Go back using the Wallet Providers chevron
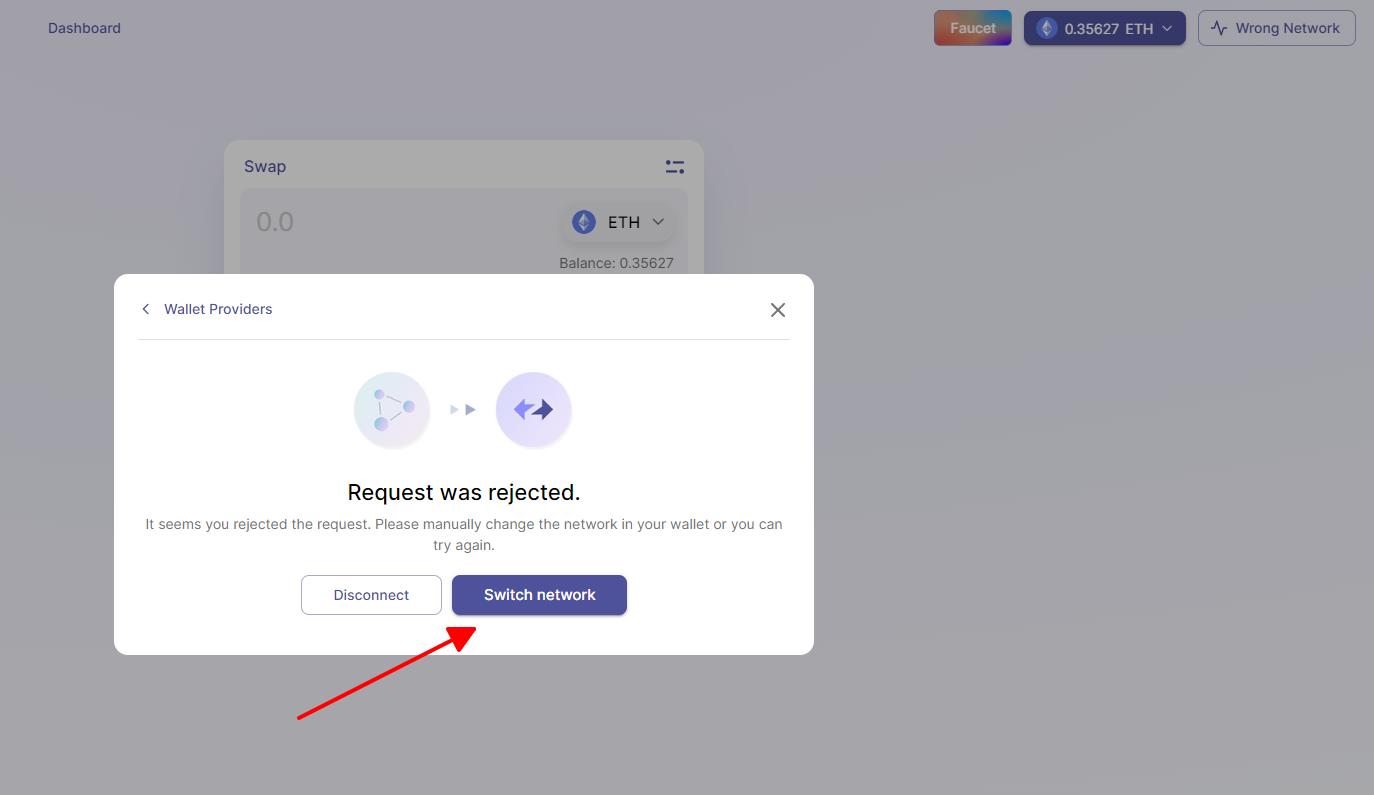The width and height of the screenshot is (1374, 795). [146, 309]
